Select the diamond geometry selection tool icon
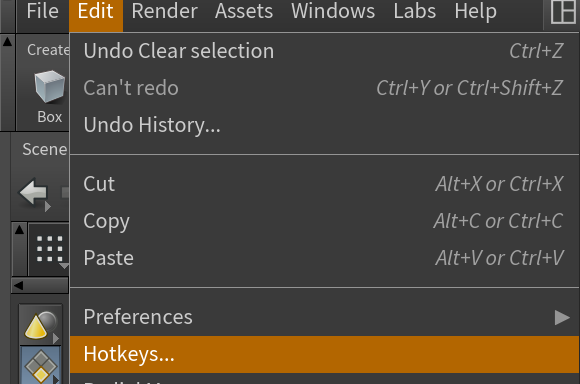 coord(40,366)
